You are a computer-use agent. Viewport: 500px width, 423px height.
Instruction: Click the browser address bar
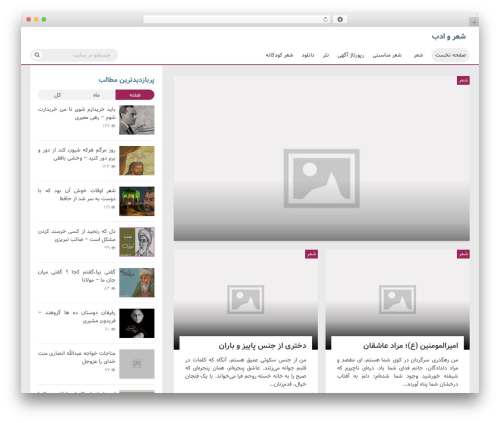click(x=237, y=19)
